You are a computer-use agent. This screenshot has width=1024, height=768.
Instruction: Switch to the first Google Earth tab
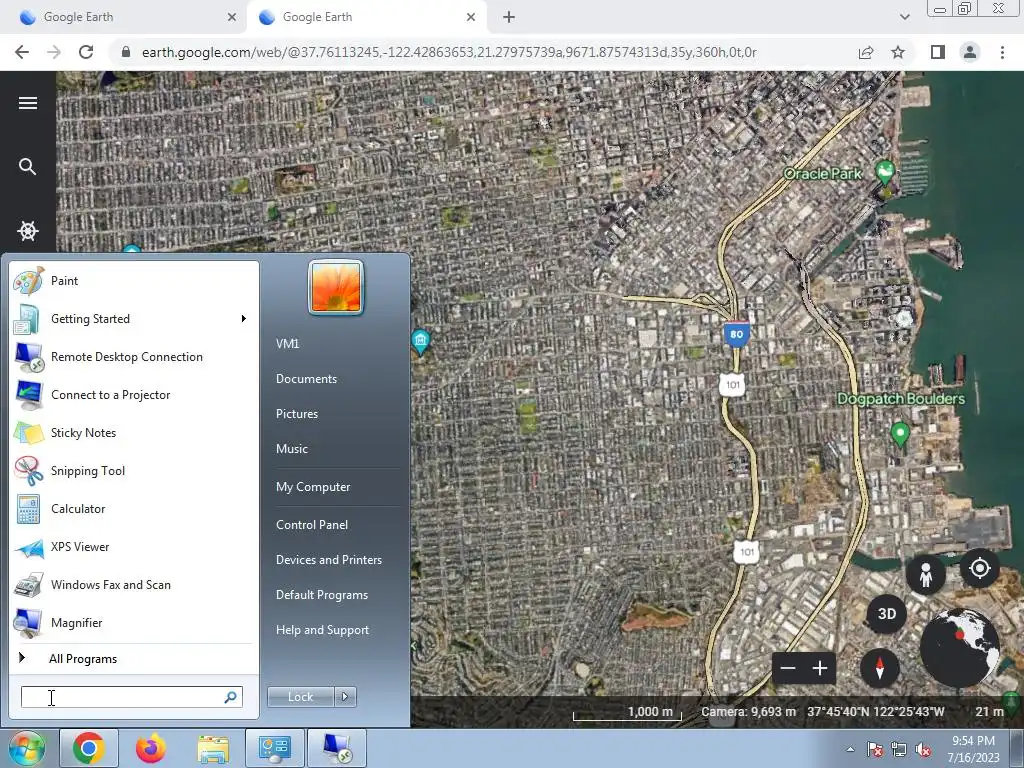[x=124, y=17]
